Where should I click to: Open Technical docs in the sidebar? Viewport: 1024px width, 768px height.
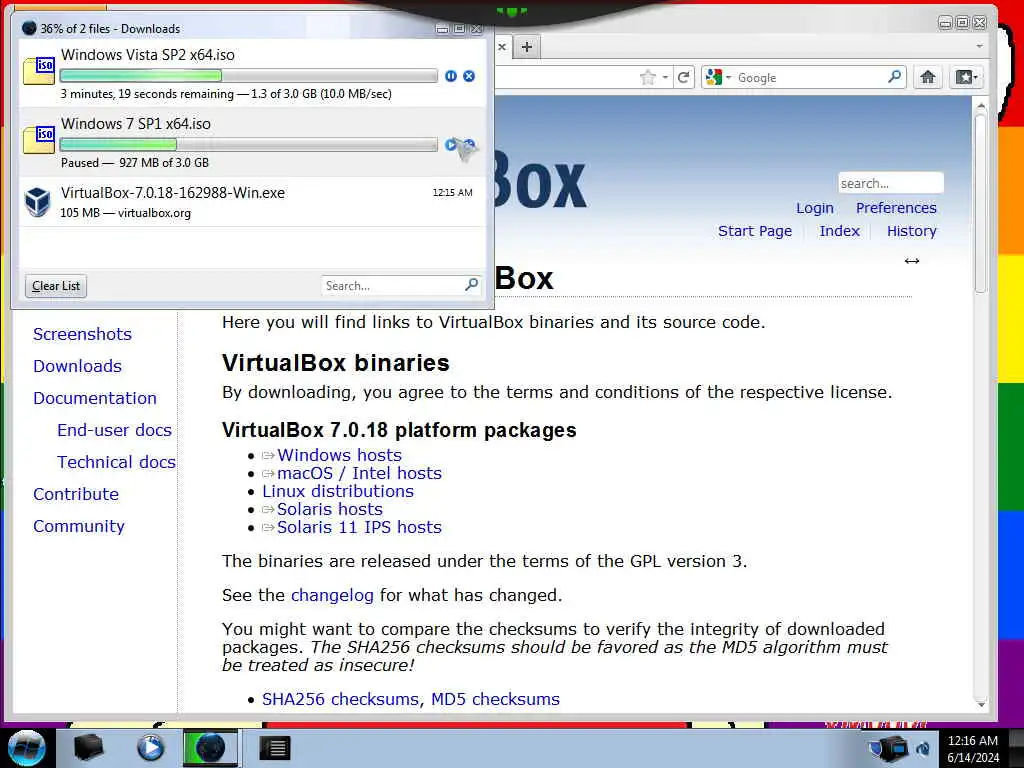[116, 462]
